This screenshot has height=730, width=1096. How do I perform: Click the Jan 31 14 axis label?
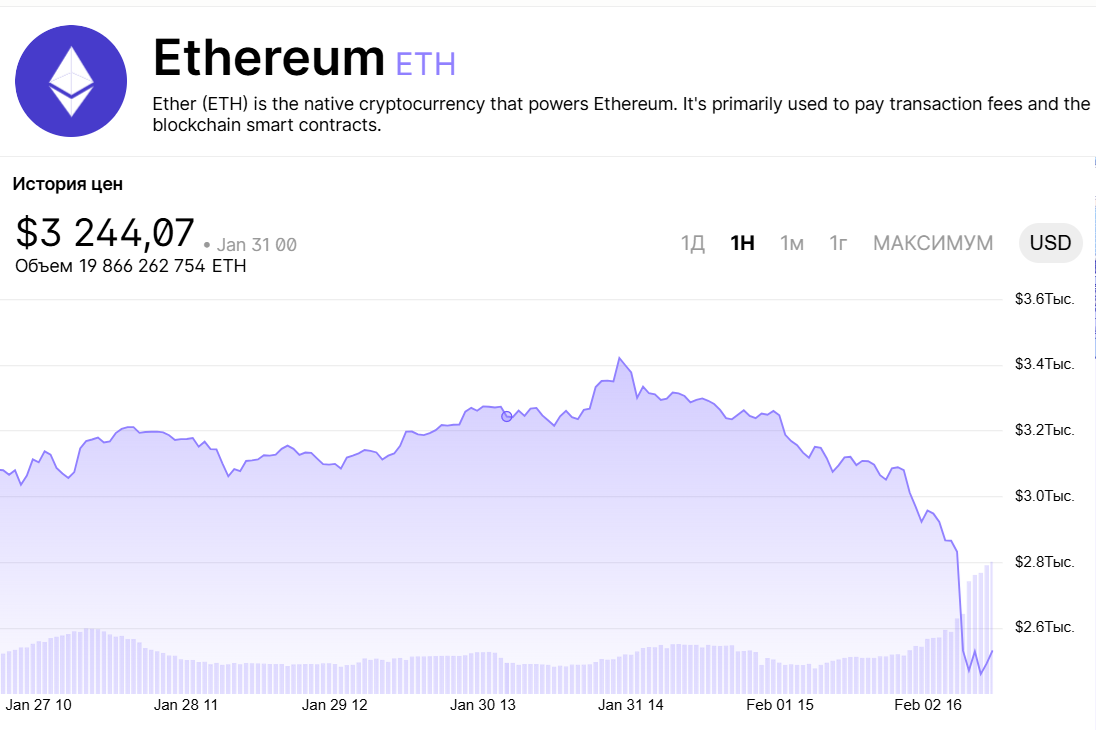point(631,705)
